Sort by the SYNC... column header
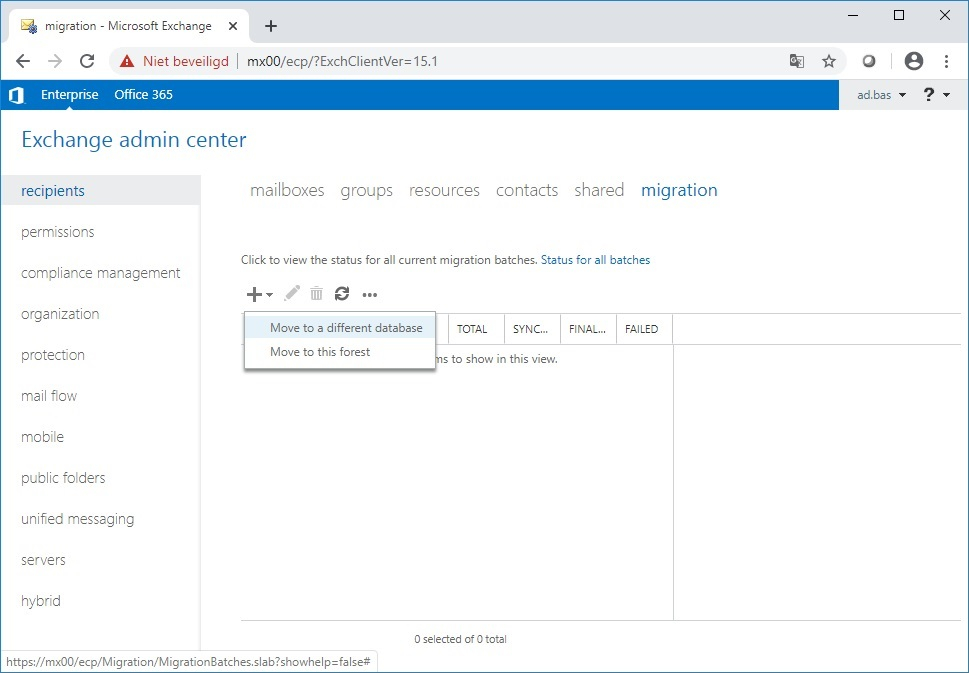The image size is (969, 673). click(532, 329)
